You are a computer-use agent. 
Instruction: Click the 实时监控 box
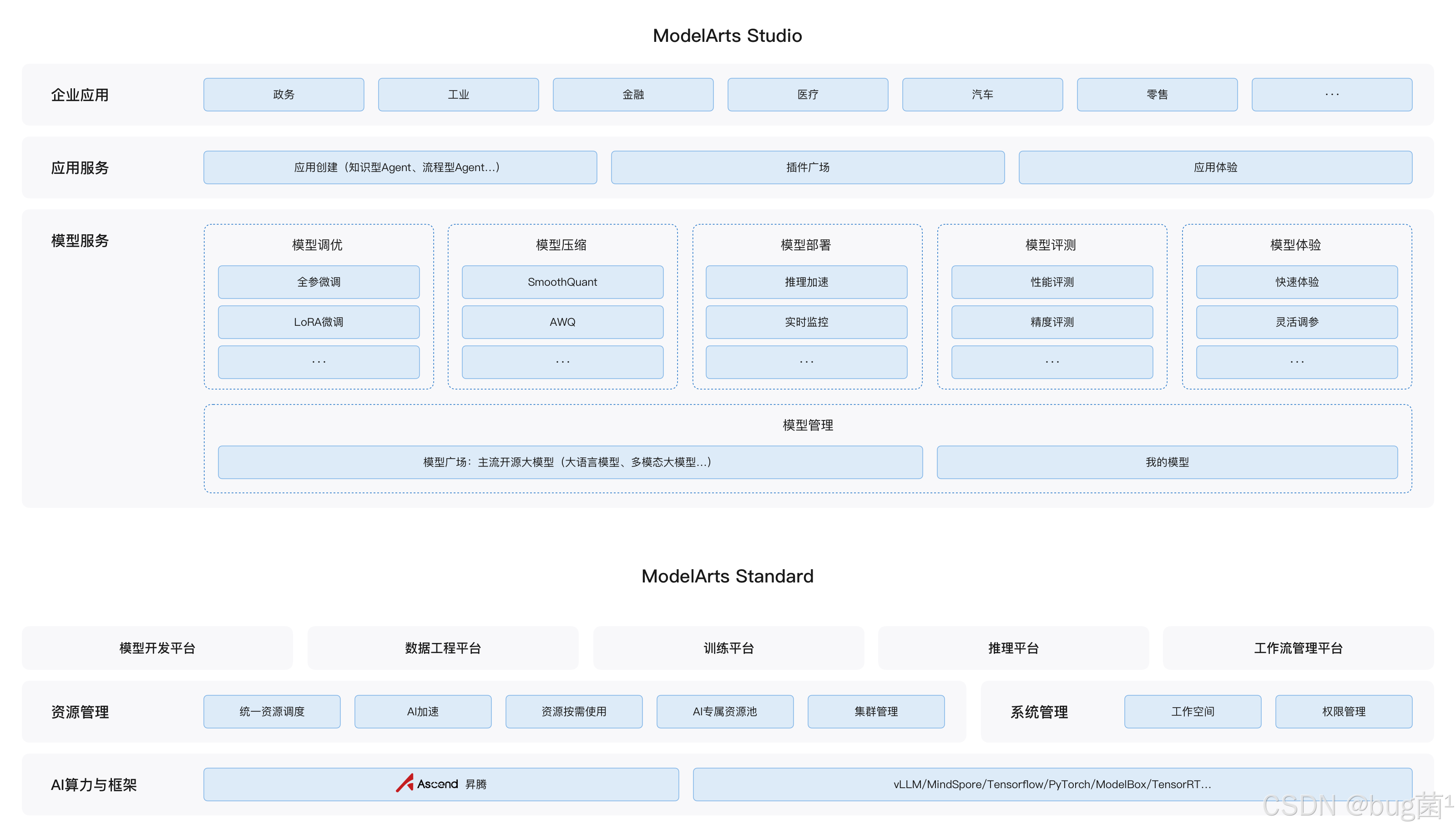806,322
